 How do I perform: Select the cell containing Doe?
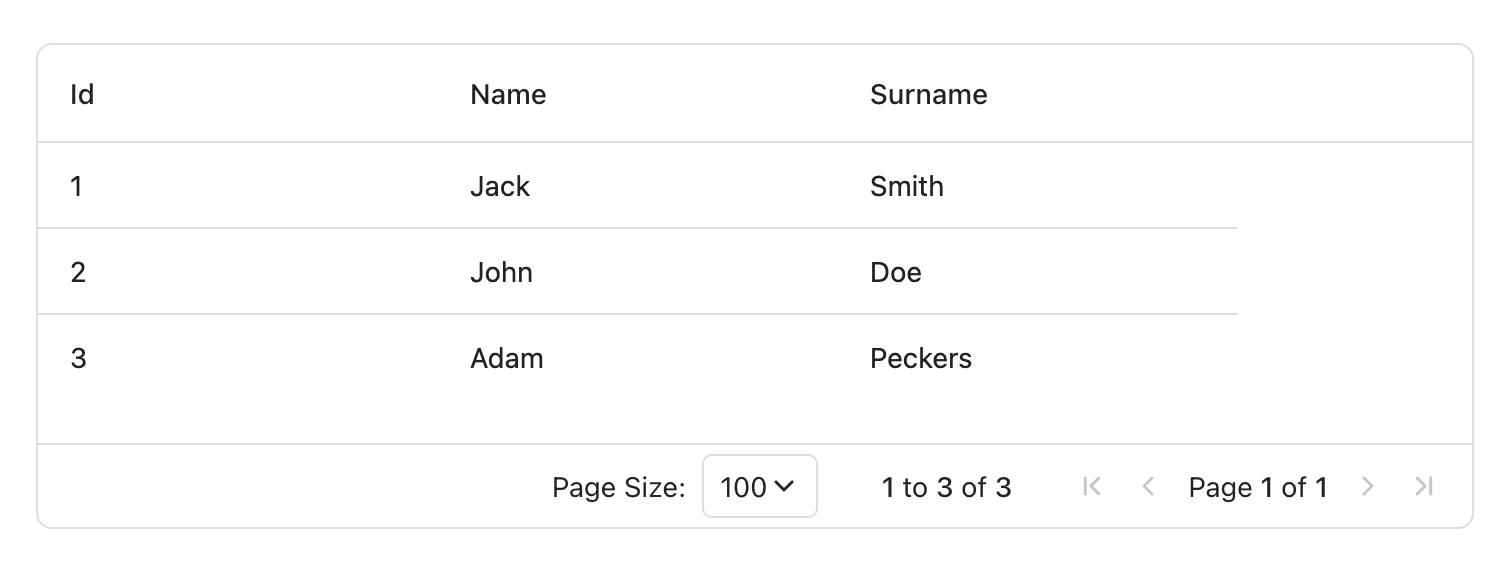click(1038, 272)
